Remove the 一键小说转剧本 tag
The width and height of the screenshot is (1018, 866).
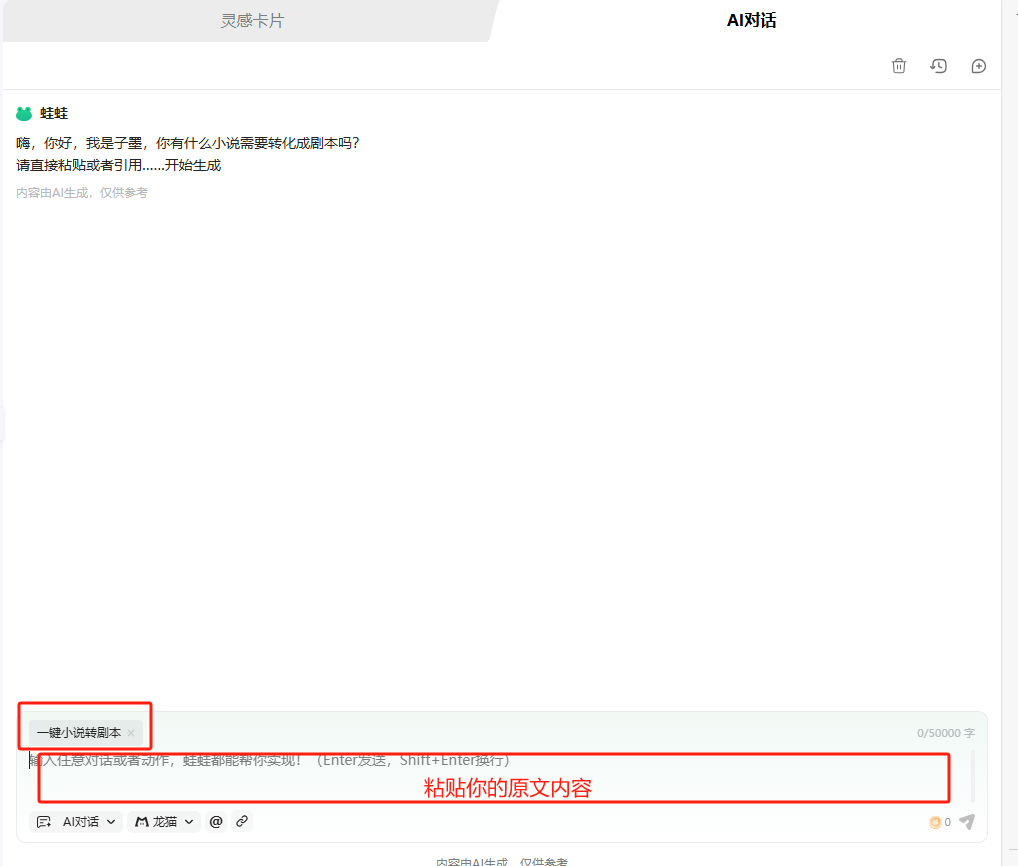click(131, 733)
